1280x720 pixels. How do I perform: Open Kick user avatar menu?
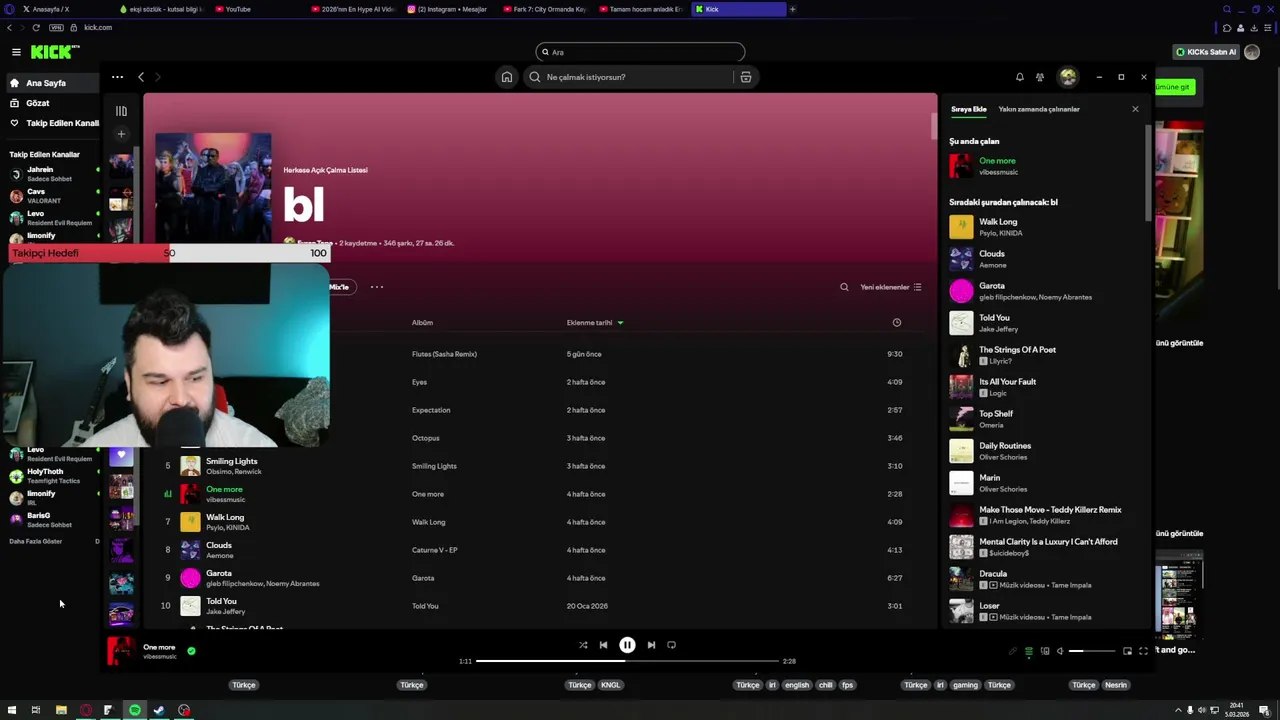pyautogui.click(x=1252, y=52)
